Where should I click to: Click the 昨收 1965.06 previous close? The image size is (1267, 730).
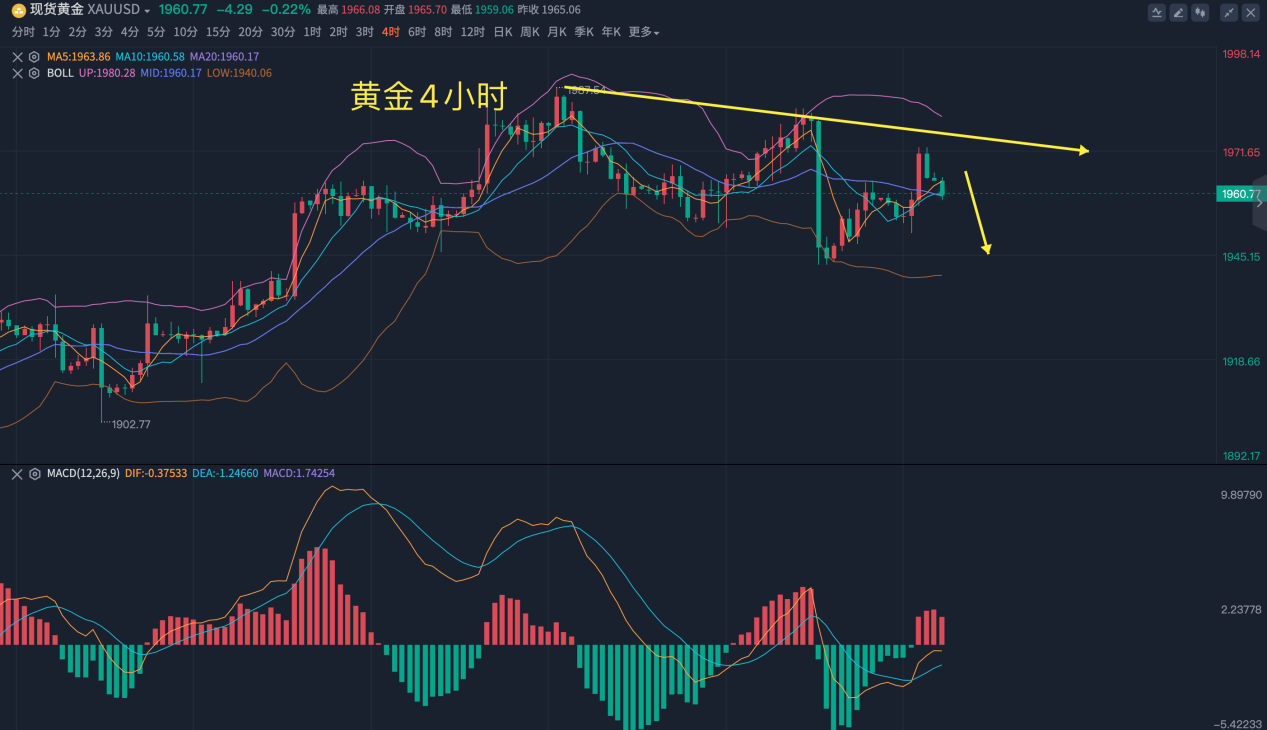pyautogui.click(x=549, y=10)
